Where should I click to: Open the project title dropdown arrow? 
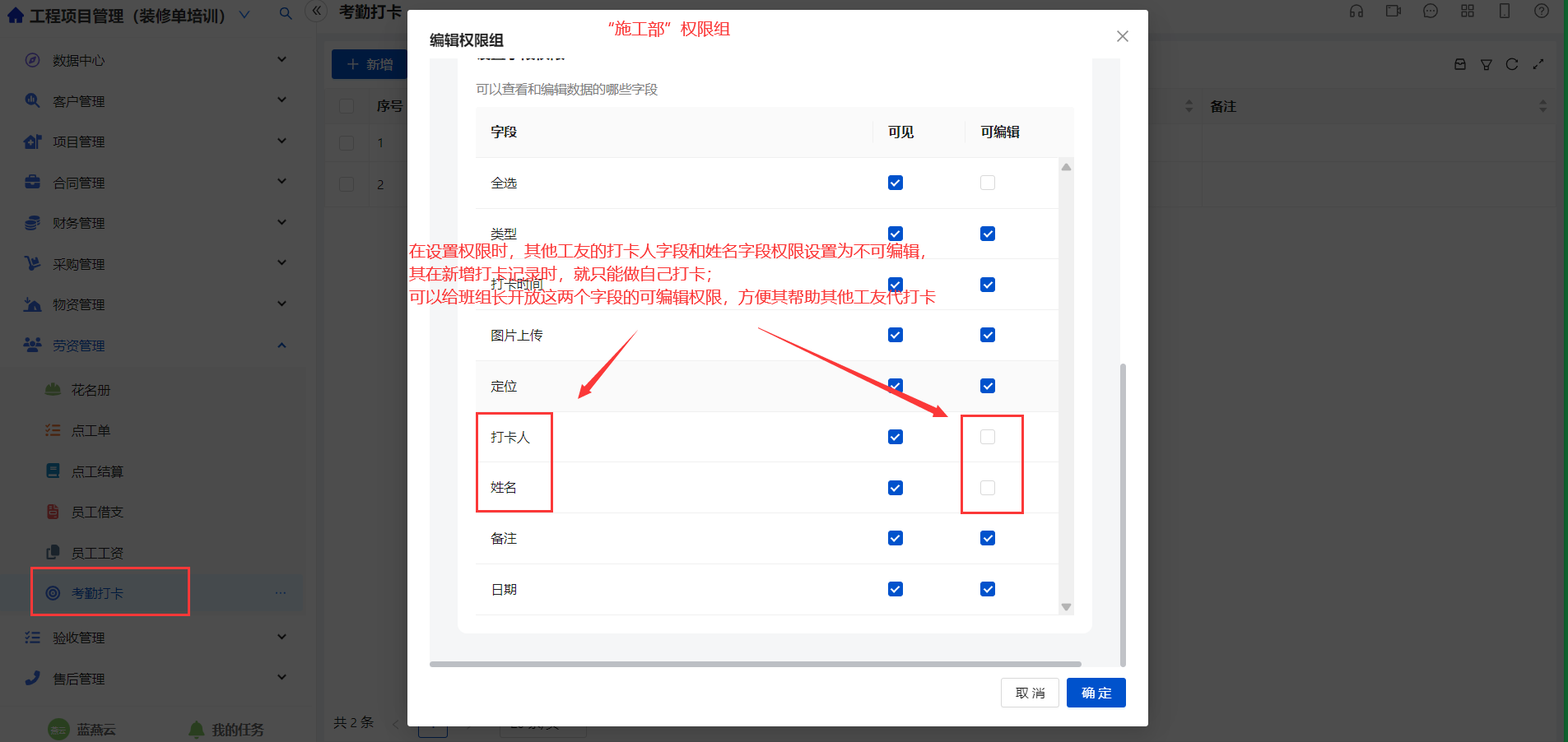(x=244, y=15)
